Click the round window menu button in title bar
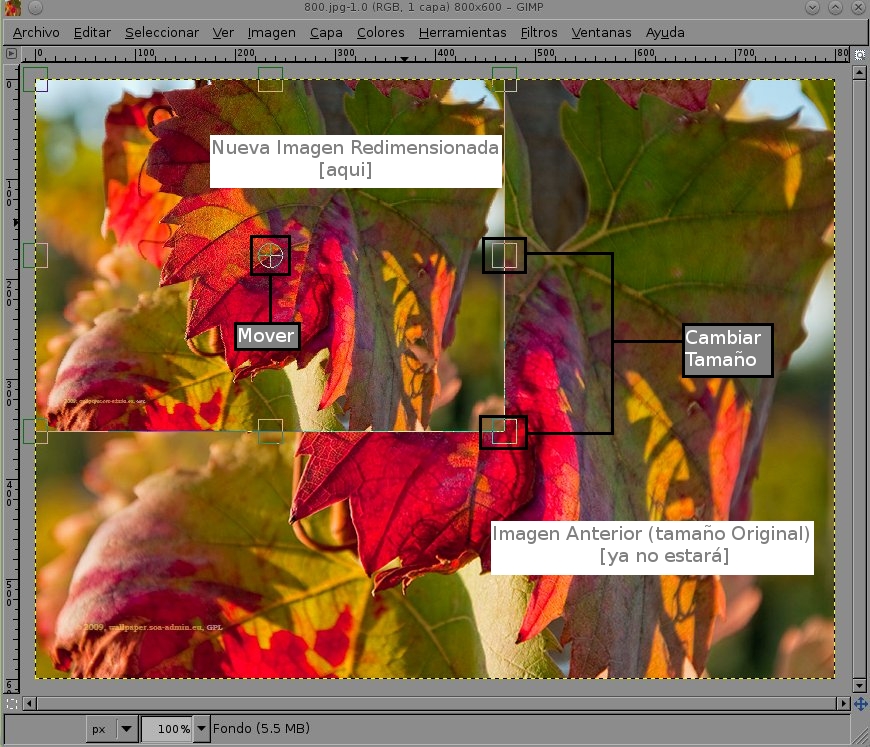The image size is (870, 747). (35, 7)
